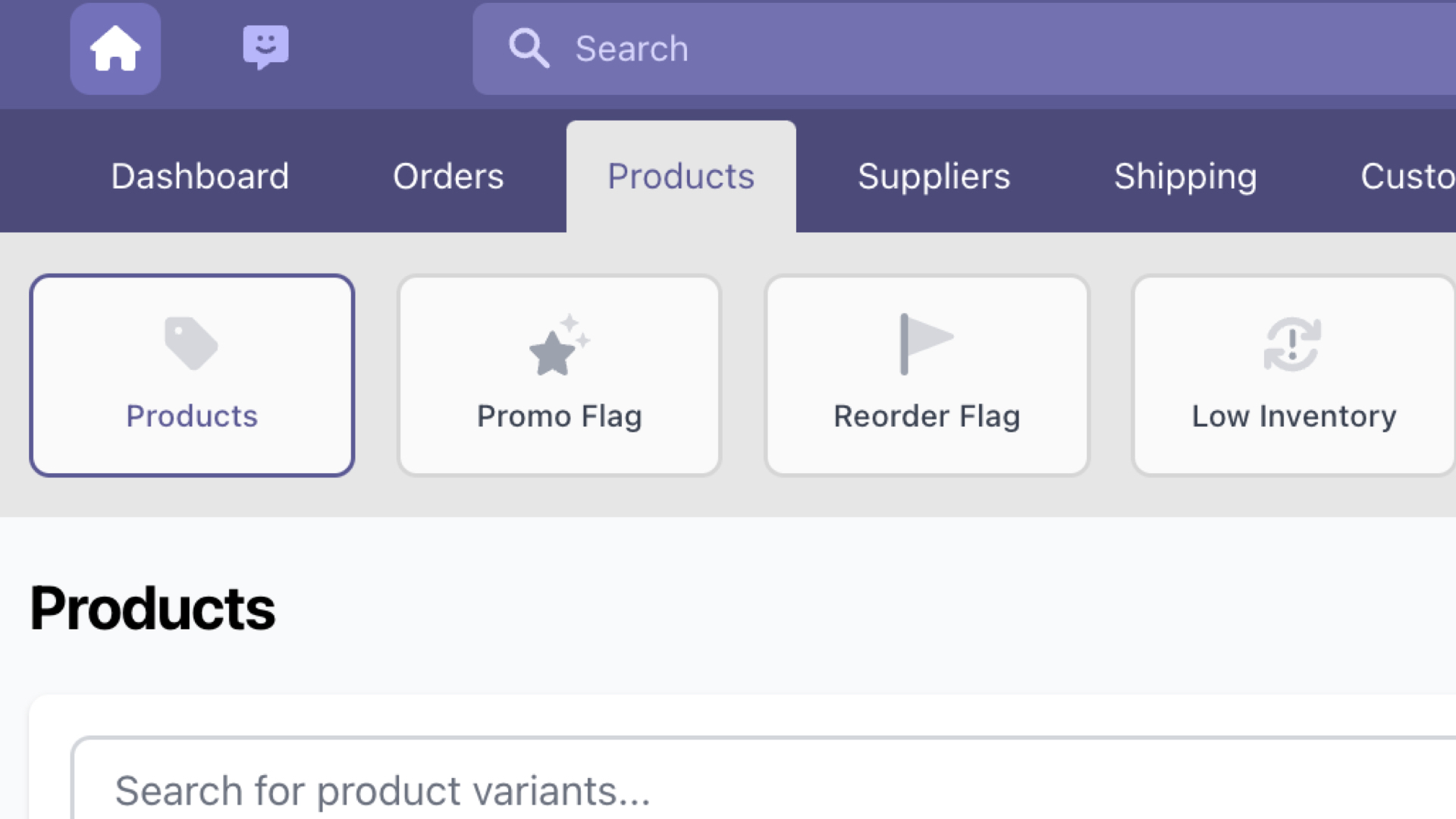Screen dimensions: 1456x819
Task: Click the magnifying glass search icon
Action: (x=529, y=49)
